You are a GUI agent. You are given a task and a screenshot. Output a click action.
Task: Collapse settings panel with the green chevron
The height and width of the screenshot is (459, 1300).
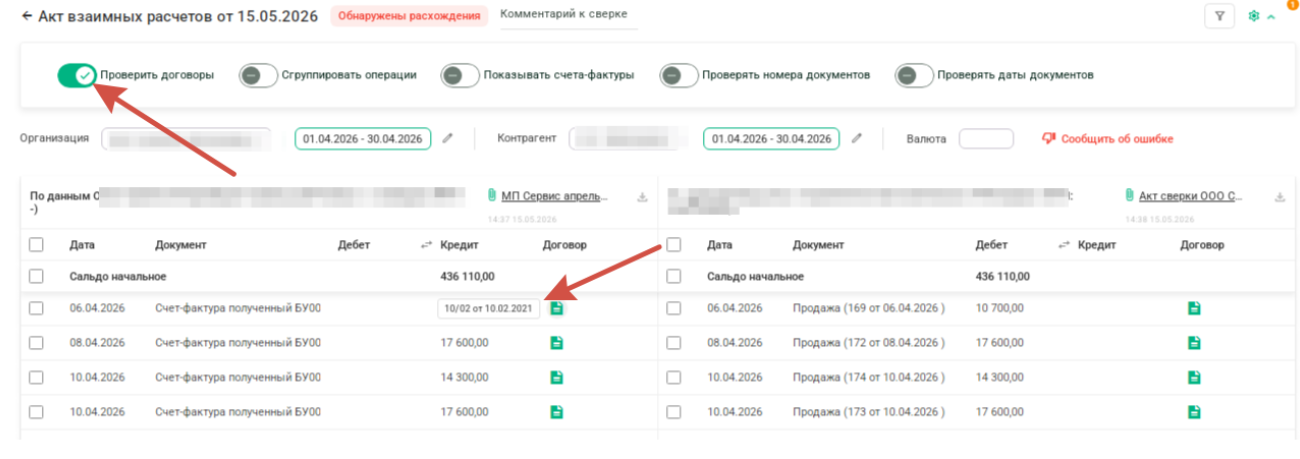point(1271,17)
